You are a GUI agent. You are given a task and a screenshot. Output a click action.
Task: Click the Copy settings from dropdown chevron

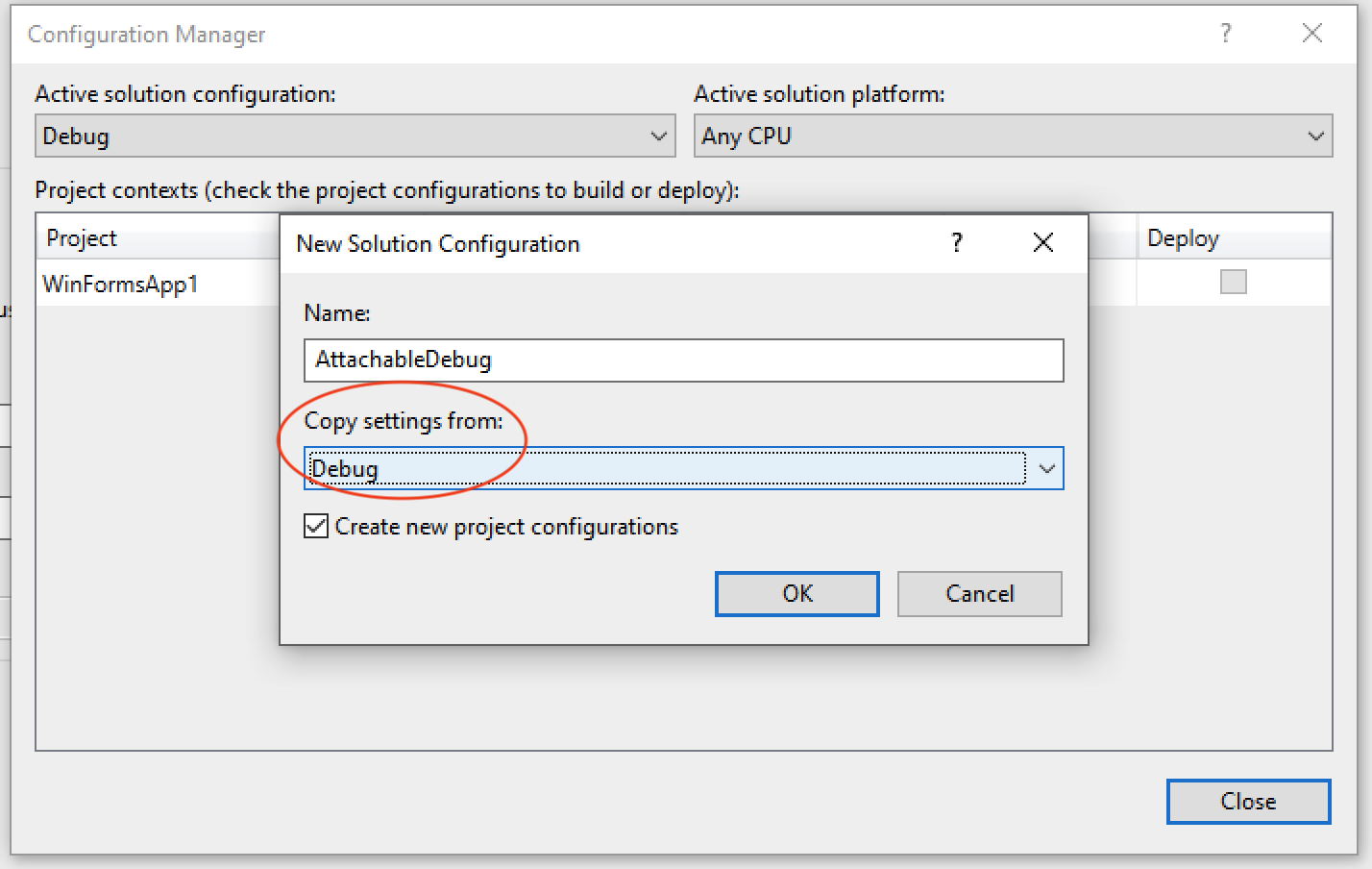click(1046, 468)
